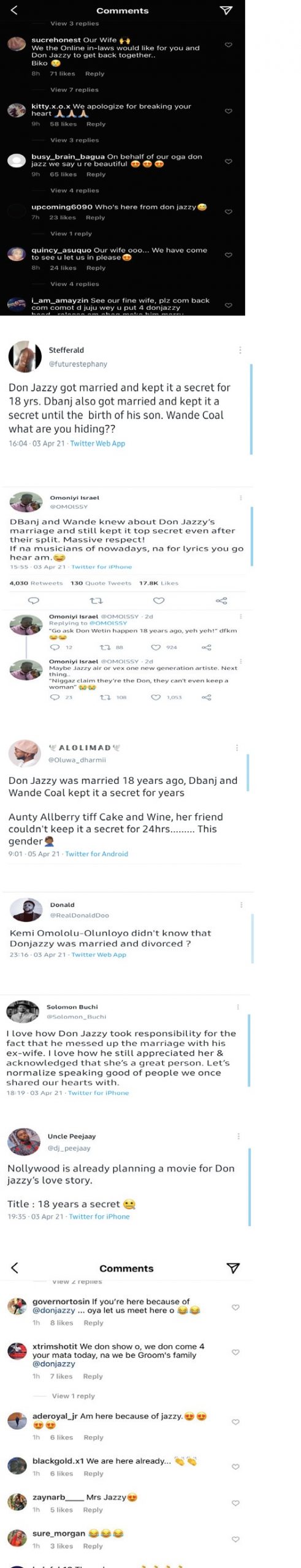Tap the send icon in white Comments header
301x1568 pixels.
tap(233, 1268)
